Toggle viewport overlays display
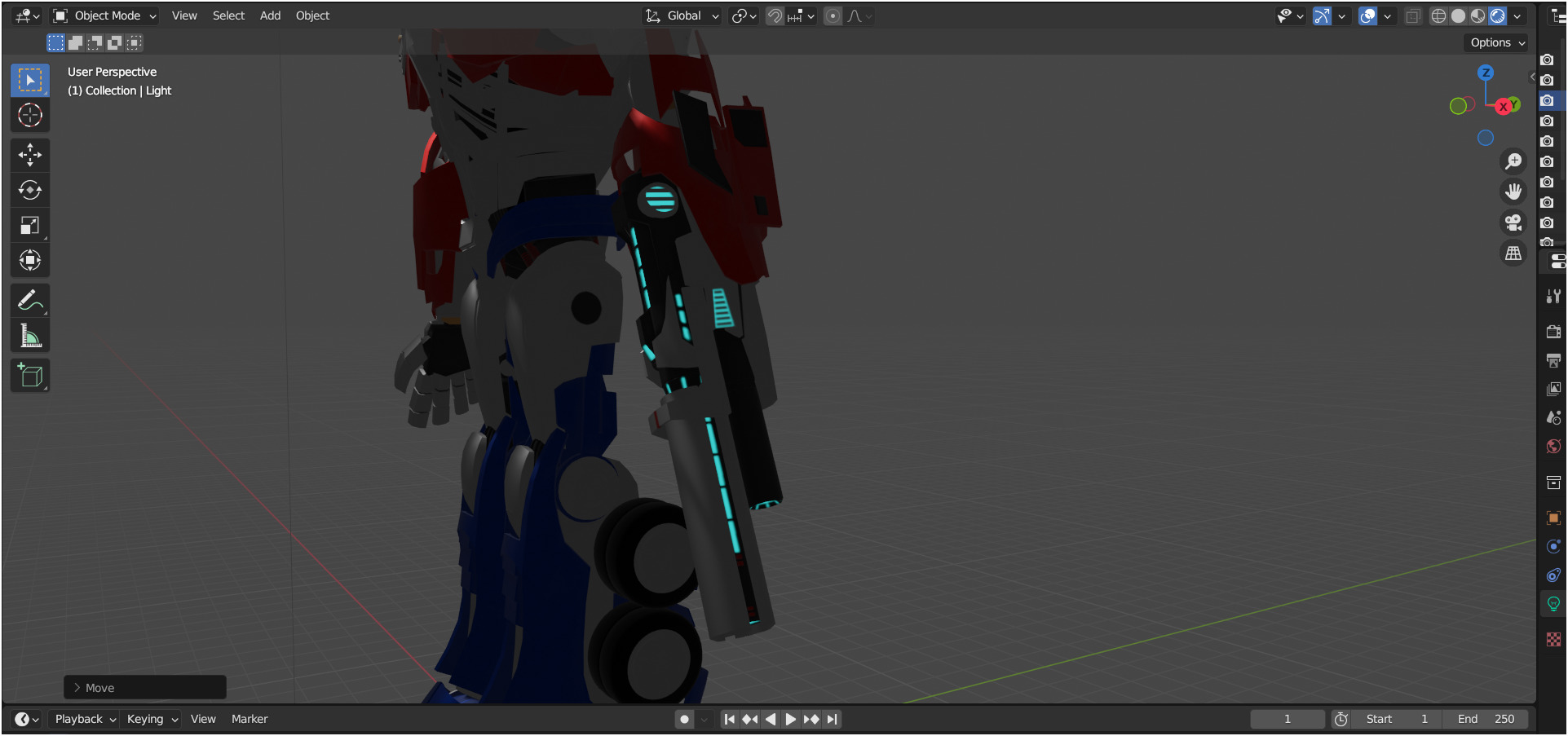The width and height of the screenshot is (1568, 736). pos(1367,15)
